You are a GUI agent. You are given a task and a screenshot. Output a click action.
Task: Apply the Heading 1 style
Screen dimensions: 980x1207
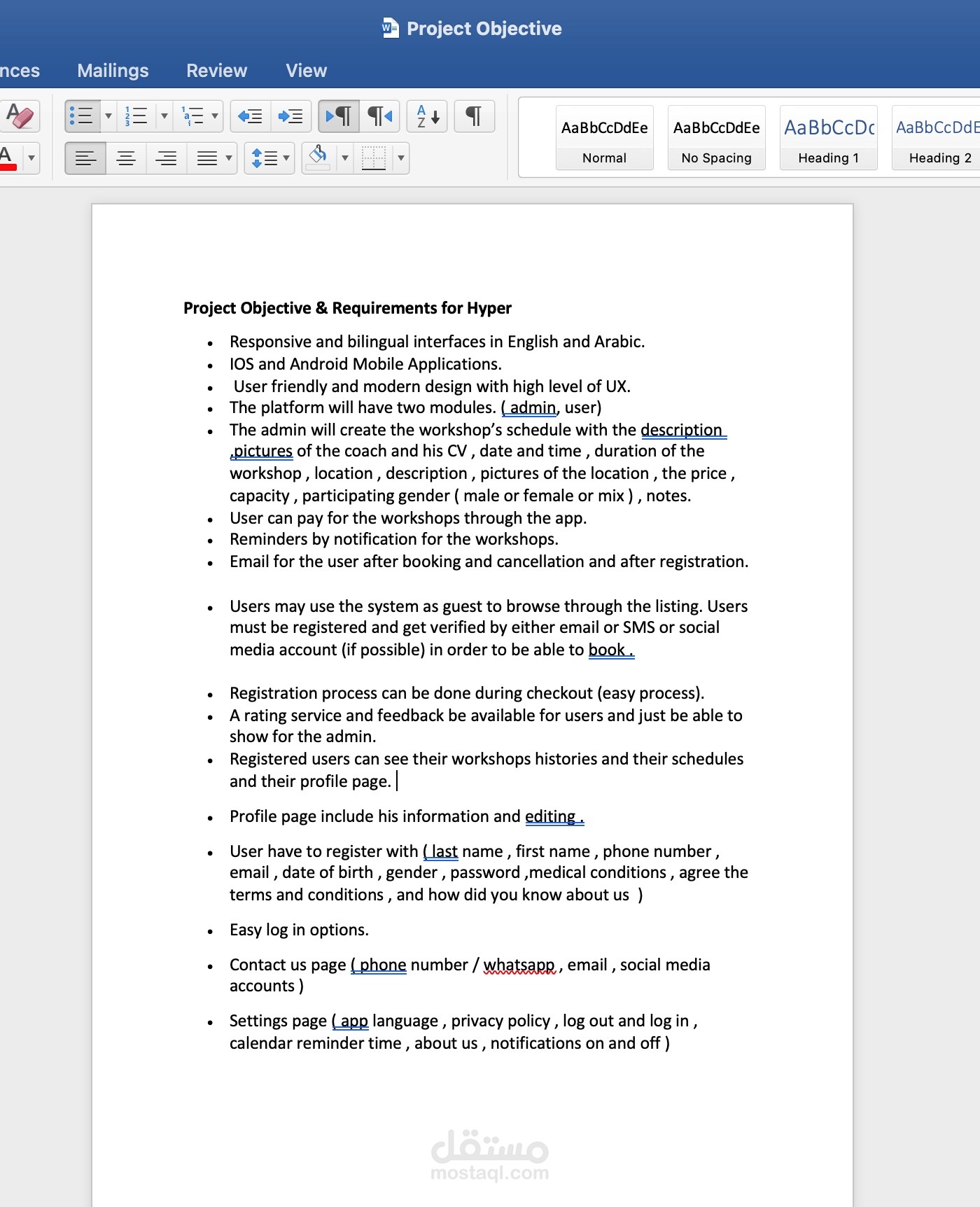click(829, 138)
